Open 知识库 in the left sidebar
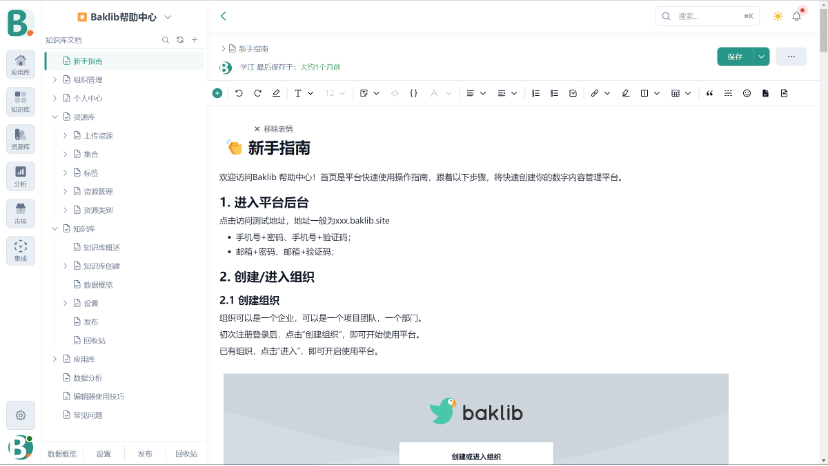828x466 pixels. (x=21, y=101)
